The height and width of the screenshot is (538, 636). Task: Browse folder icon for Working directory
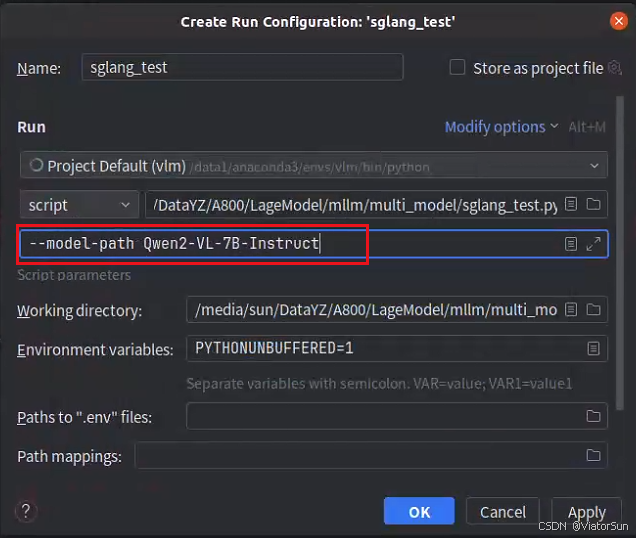tap(593, 310)
